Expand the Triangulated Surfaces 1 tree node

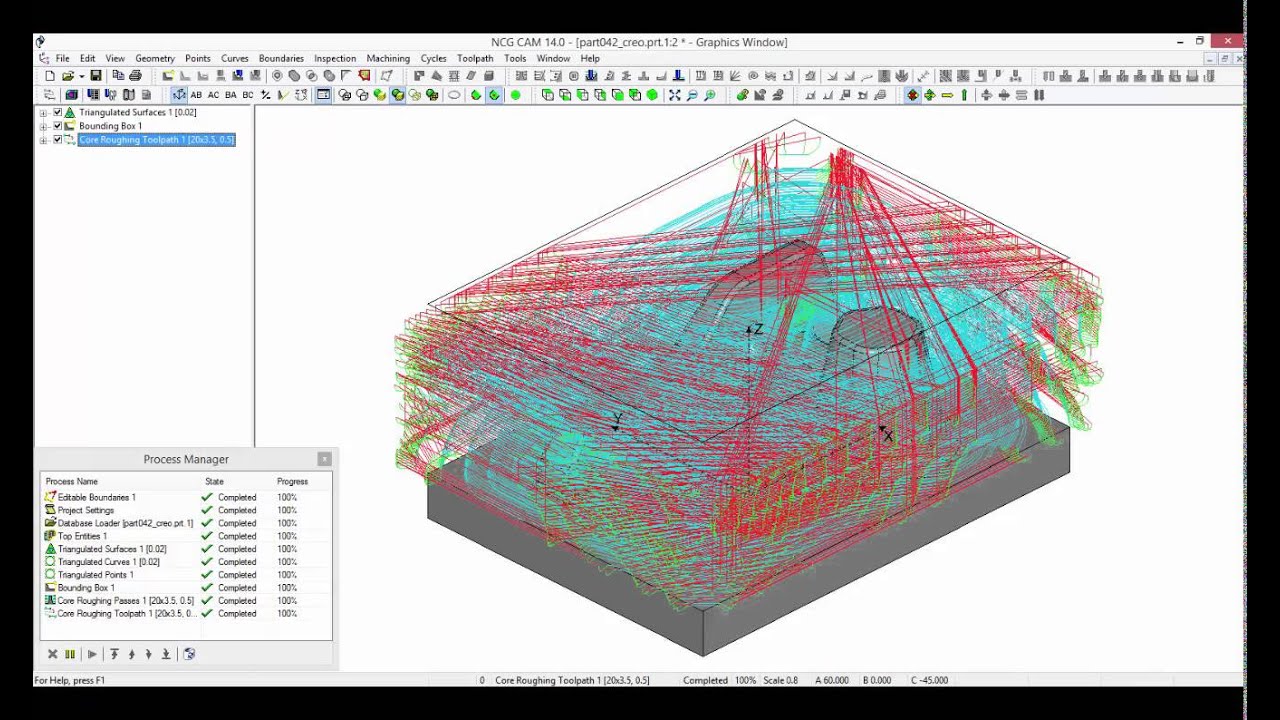pyautogui.click(x=43, y=113)
